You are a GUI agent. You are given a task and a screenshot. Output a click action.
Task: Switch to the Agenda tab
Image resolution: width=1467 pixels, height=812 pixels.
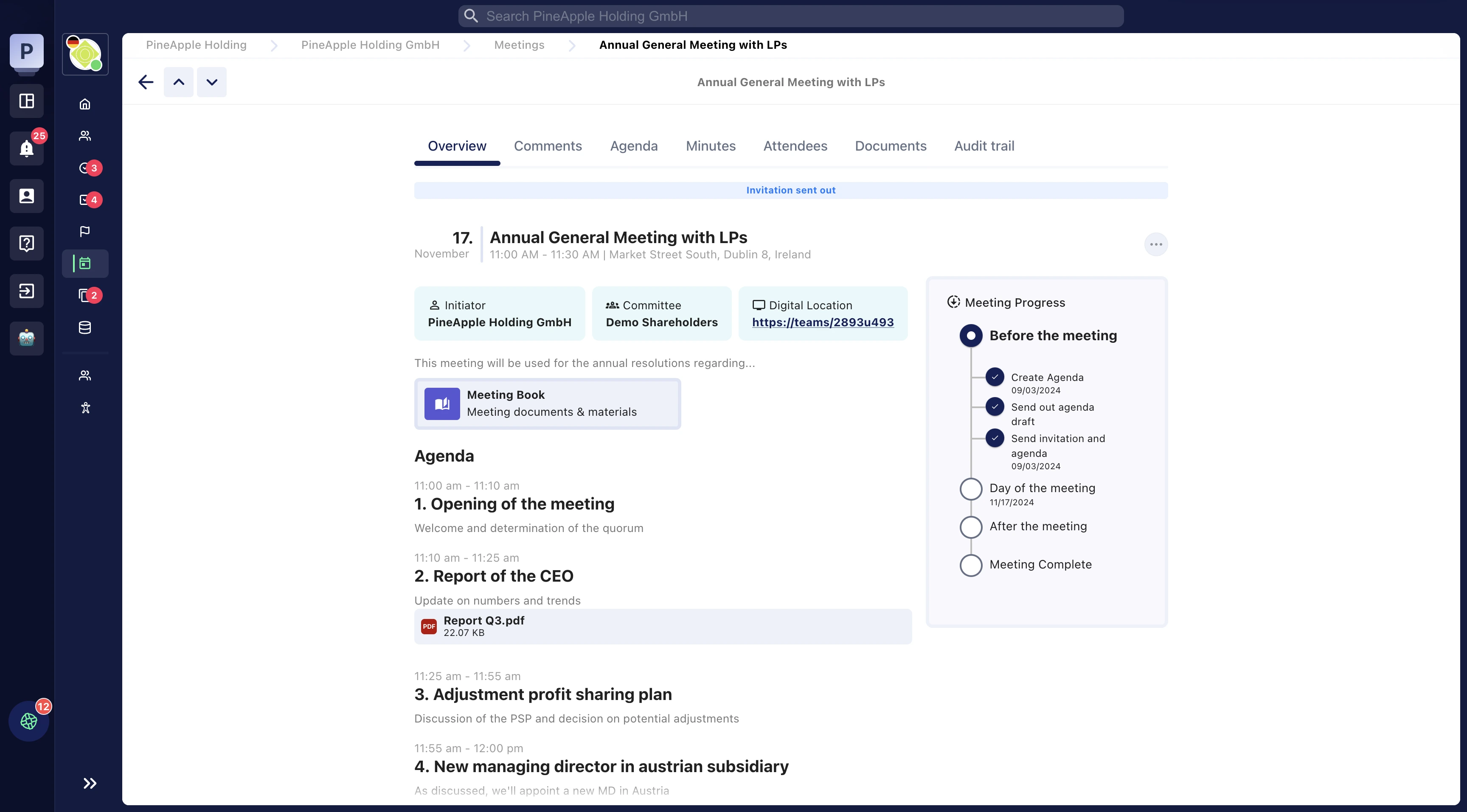click(x=634, y=146)
